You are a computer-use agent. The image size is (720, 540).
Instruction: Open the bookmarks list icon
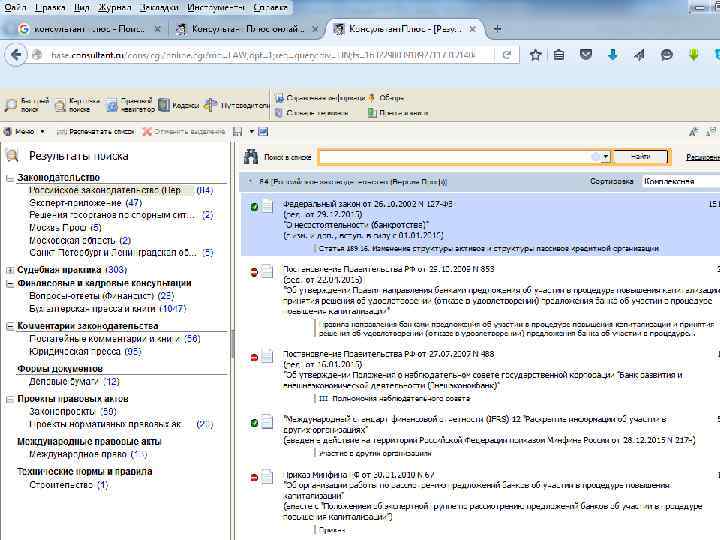coord(559,55)
